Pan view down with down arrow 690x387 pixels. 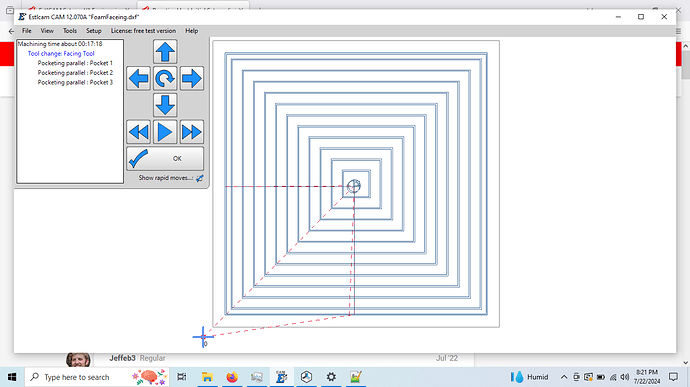[165, 105]
